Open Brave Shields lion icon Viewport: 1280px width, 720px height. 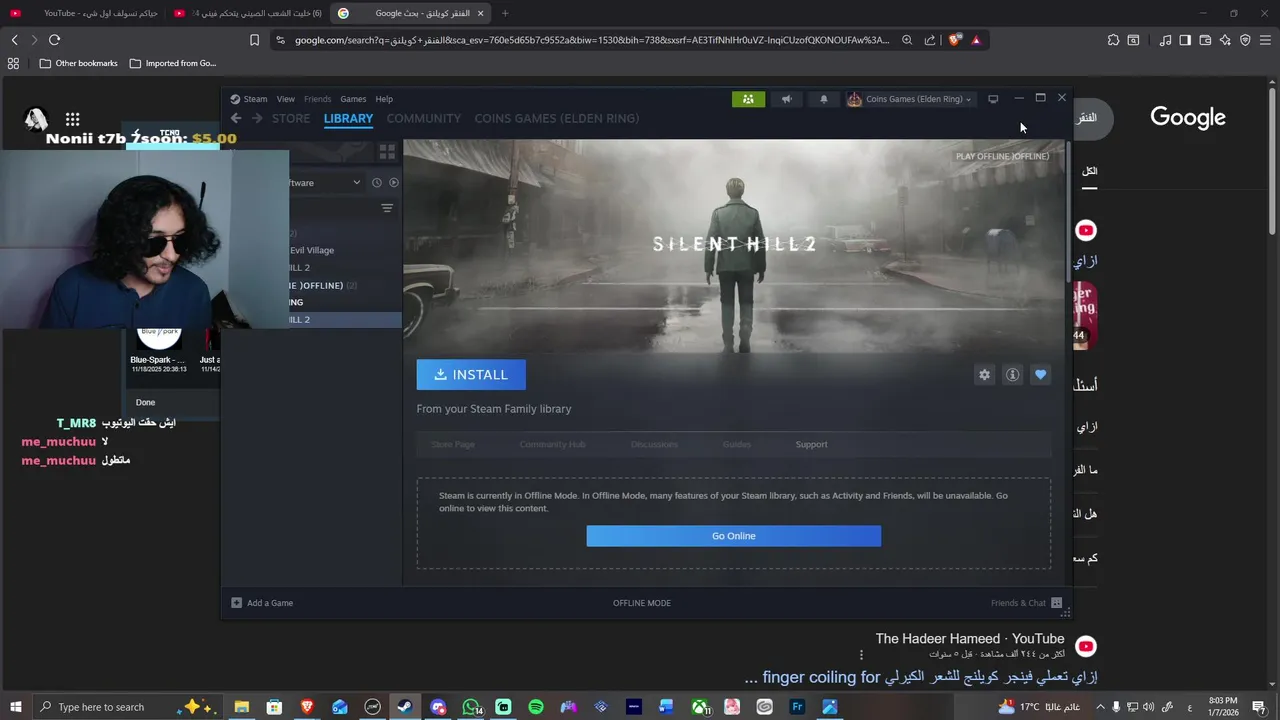[955, 40]
